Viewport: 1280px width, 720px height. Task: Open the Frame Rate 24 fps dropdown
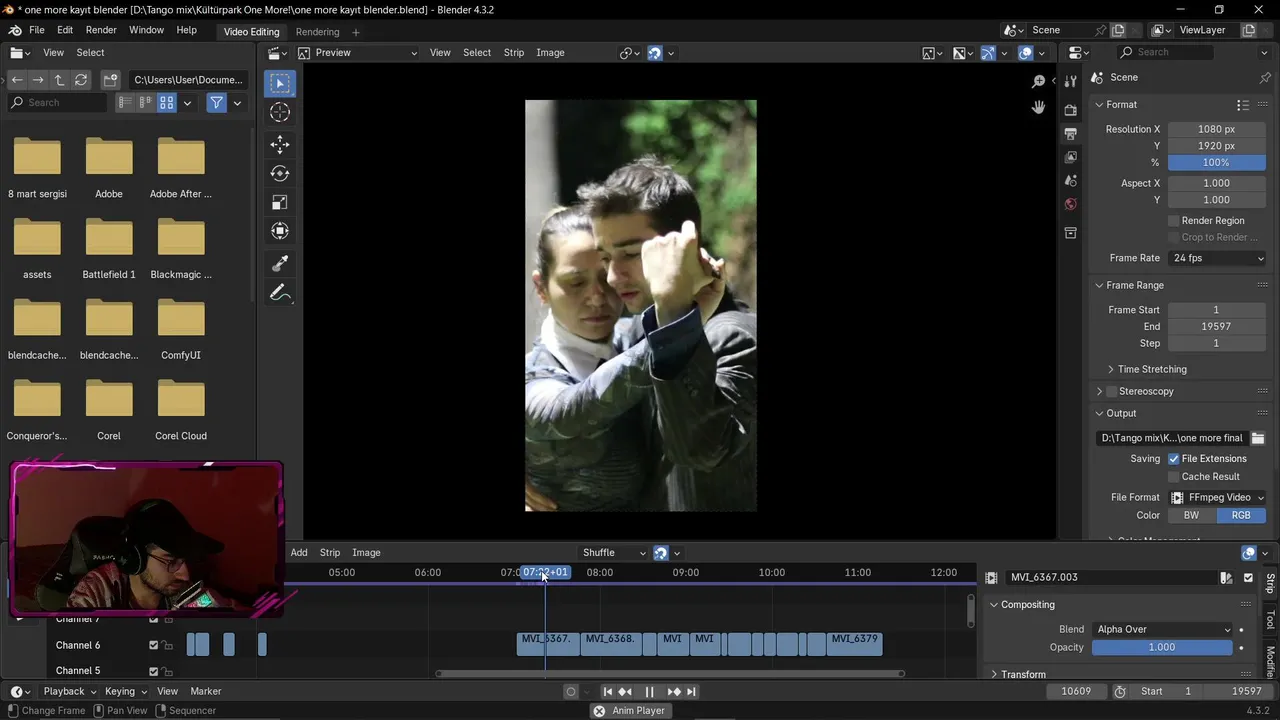(1217, 258)
